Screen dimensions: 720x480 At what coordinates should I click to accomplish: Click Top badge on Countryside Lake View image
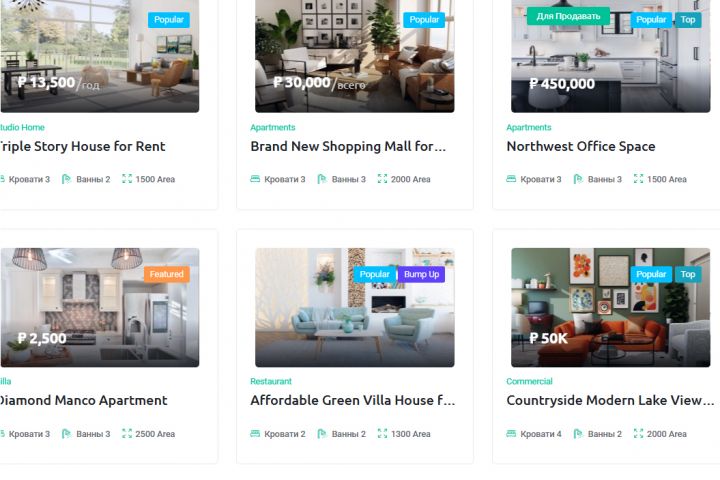pos(687,274)
